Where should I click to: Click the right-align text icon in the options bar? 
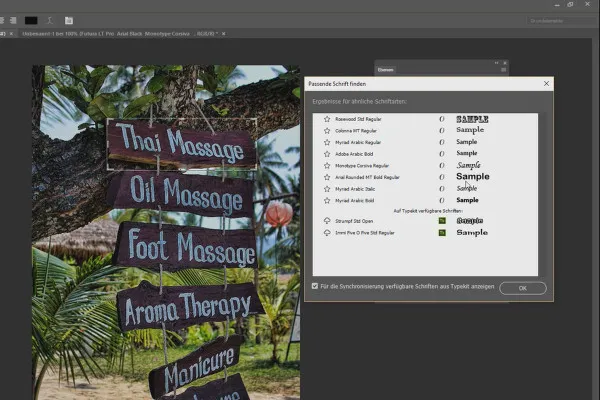[x=13, y=21]
